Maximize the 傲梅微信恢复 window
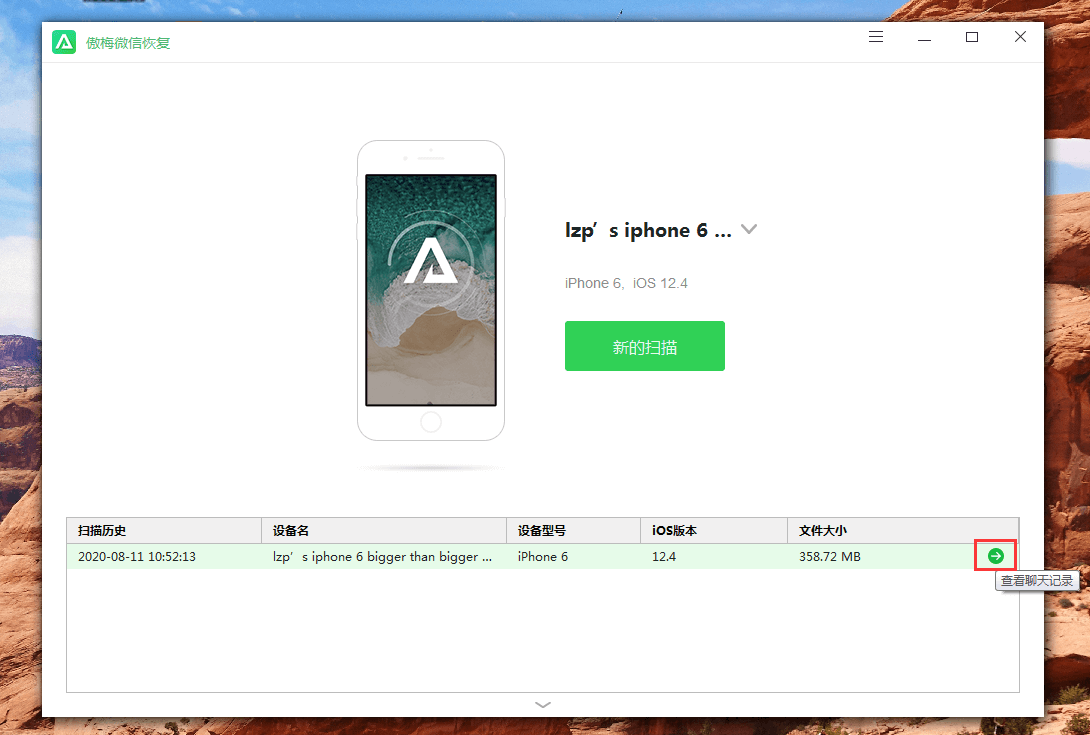This screenshot has height=735, width=1090. [972, 37]
